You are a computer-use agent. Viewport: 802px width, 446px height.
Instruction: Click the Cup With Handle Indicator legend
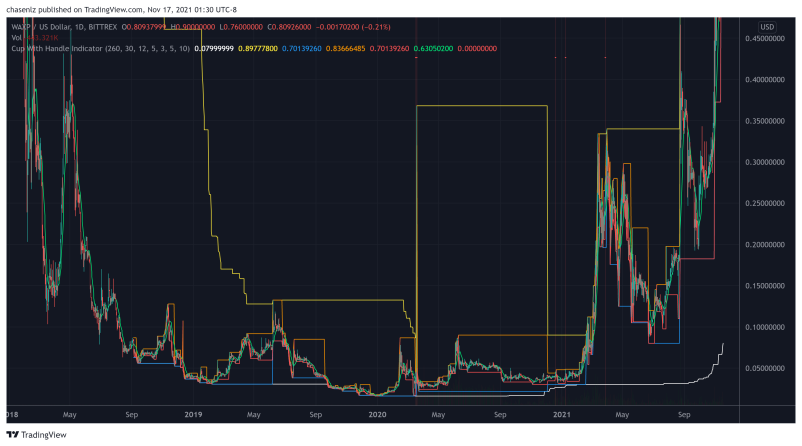coord(100,48)
